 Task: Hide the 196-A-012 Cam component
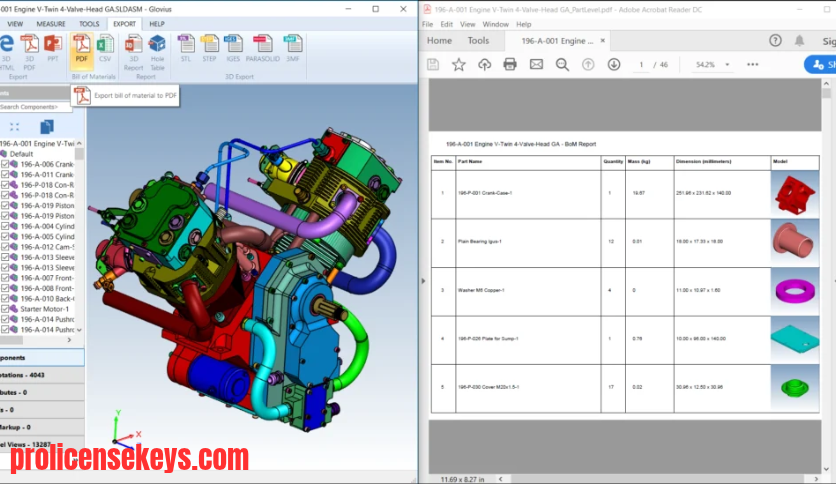click(x=5, y=247)
